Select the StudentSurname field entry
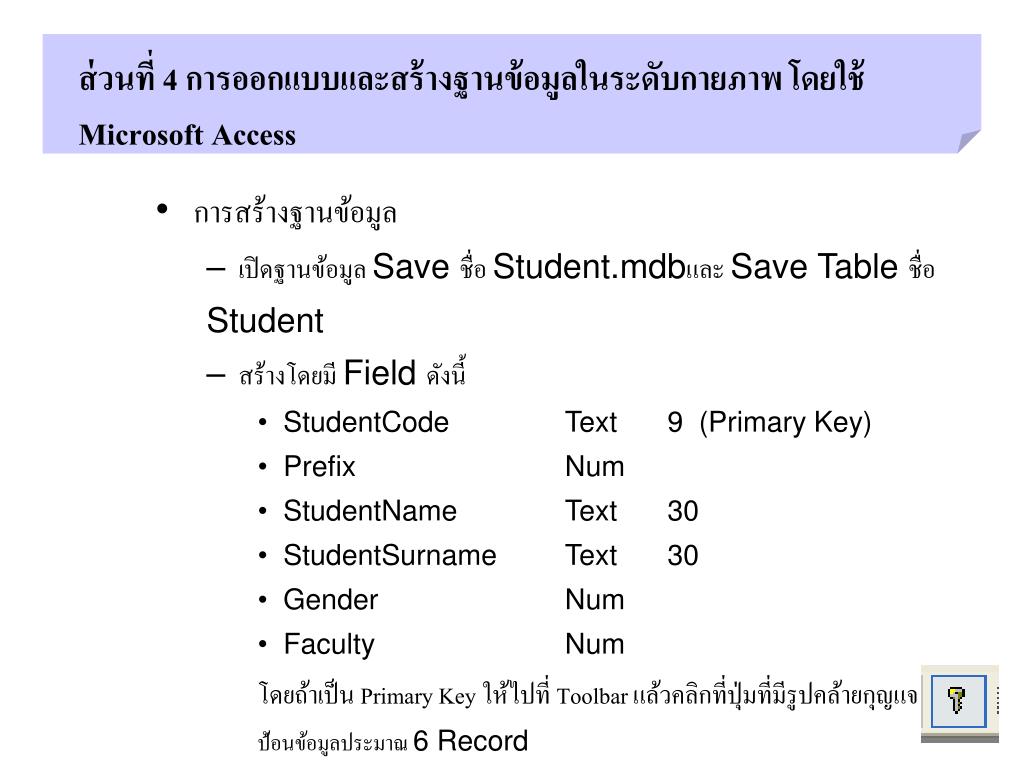The width and height of the screenshot is (1024, 768). [390, 555]
